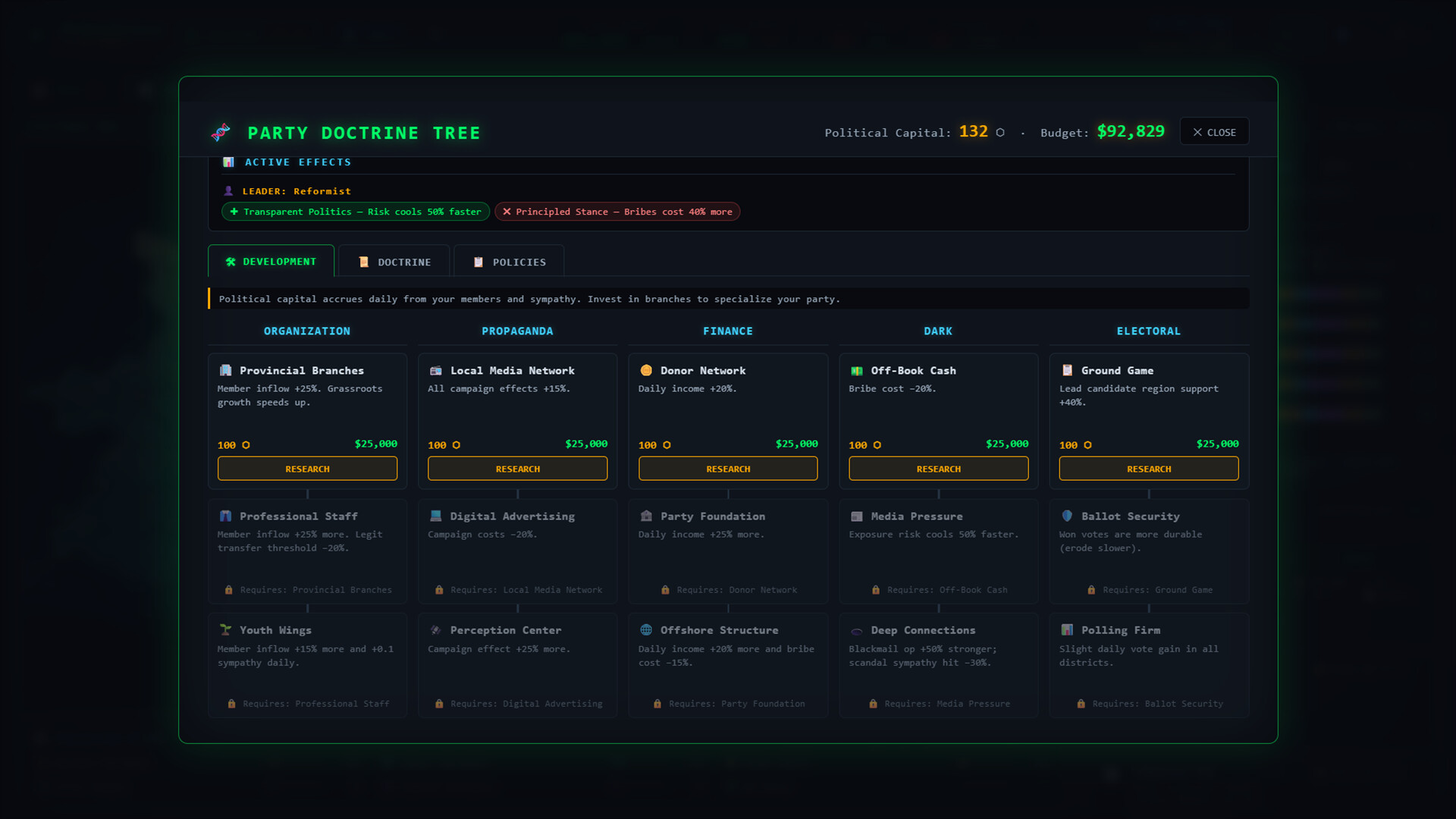Click the Principled Stance penalty badge
The image size is (1456, 819).
point(617,212)
